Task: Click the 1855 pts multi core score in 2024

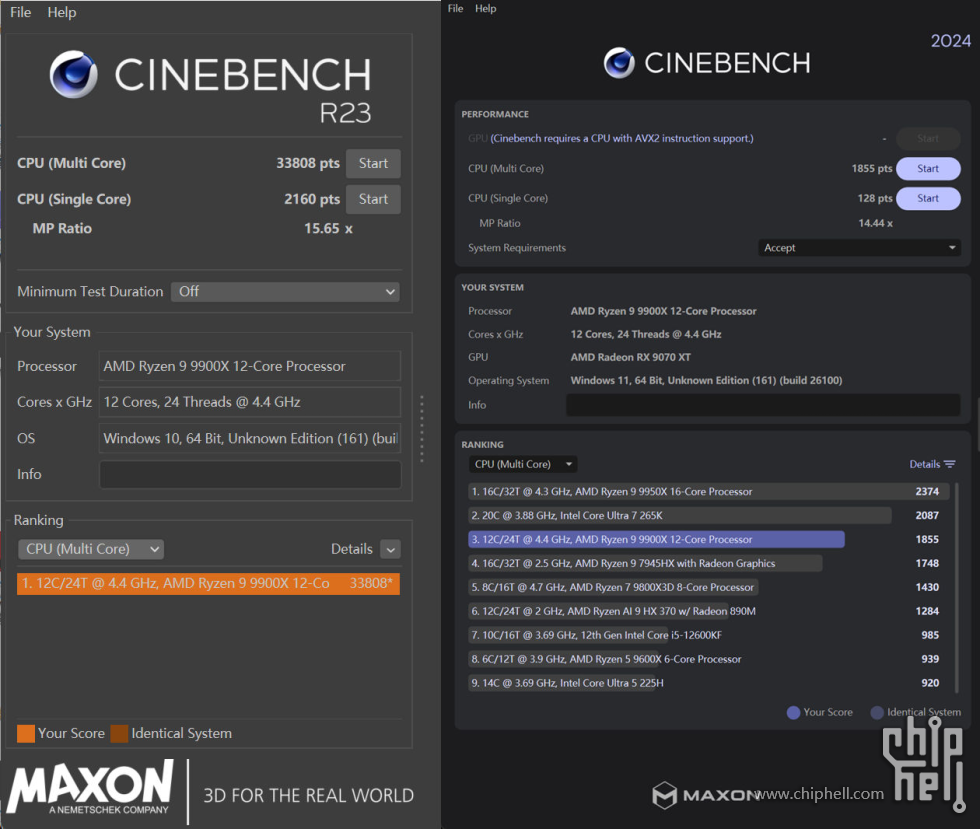Action: [872, 168]
